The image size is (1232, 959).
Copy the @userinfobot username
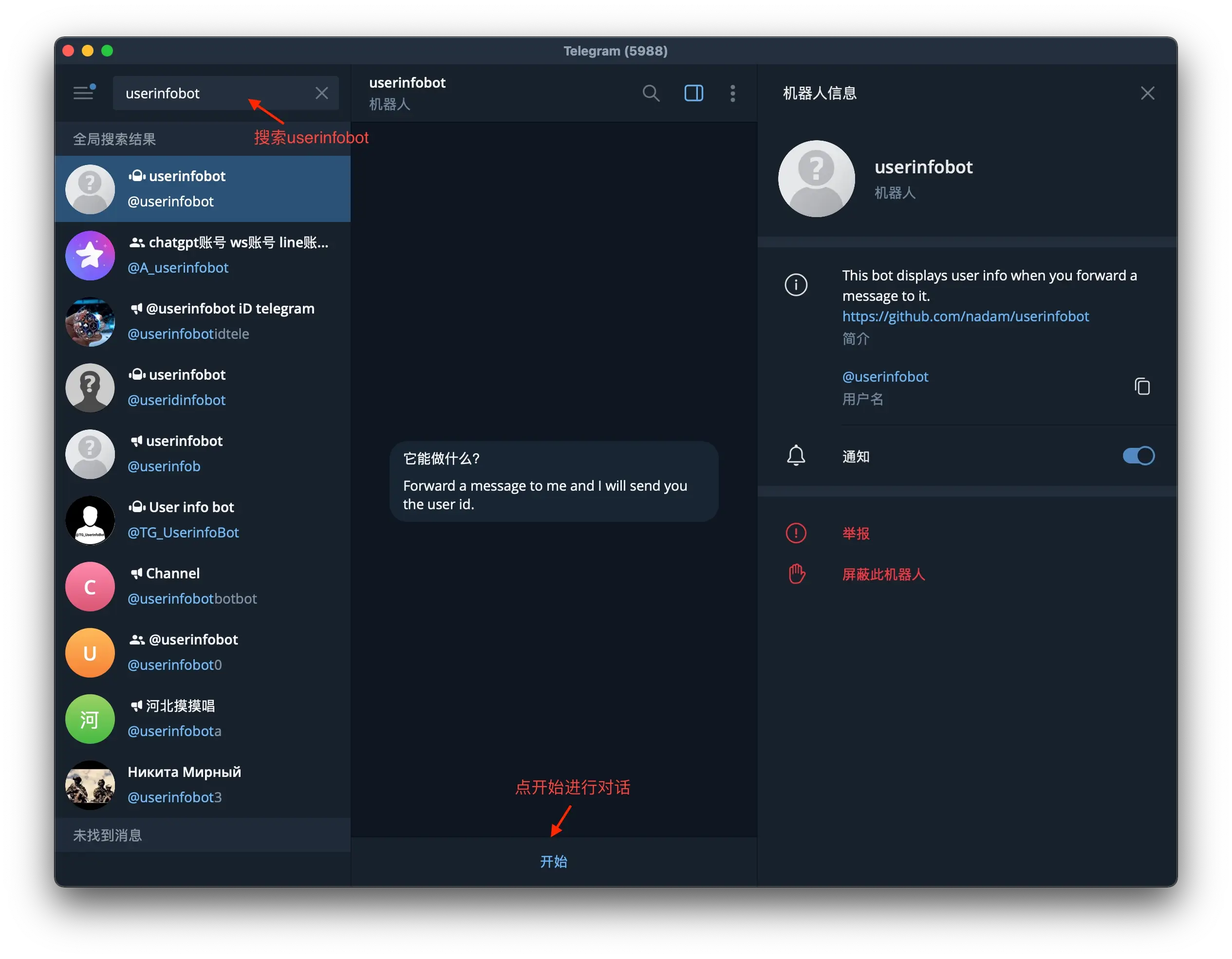coord(1142,387)
